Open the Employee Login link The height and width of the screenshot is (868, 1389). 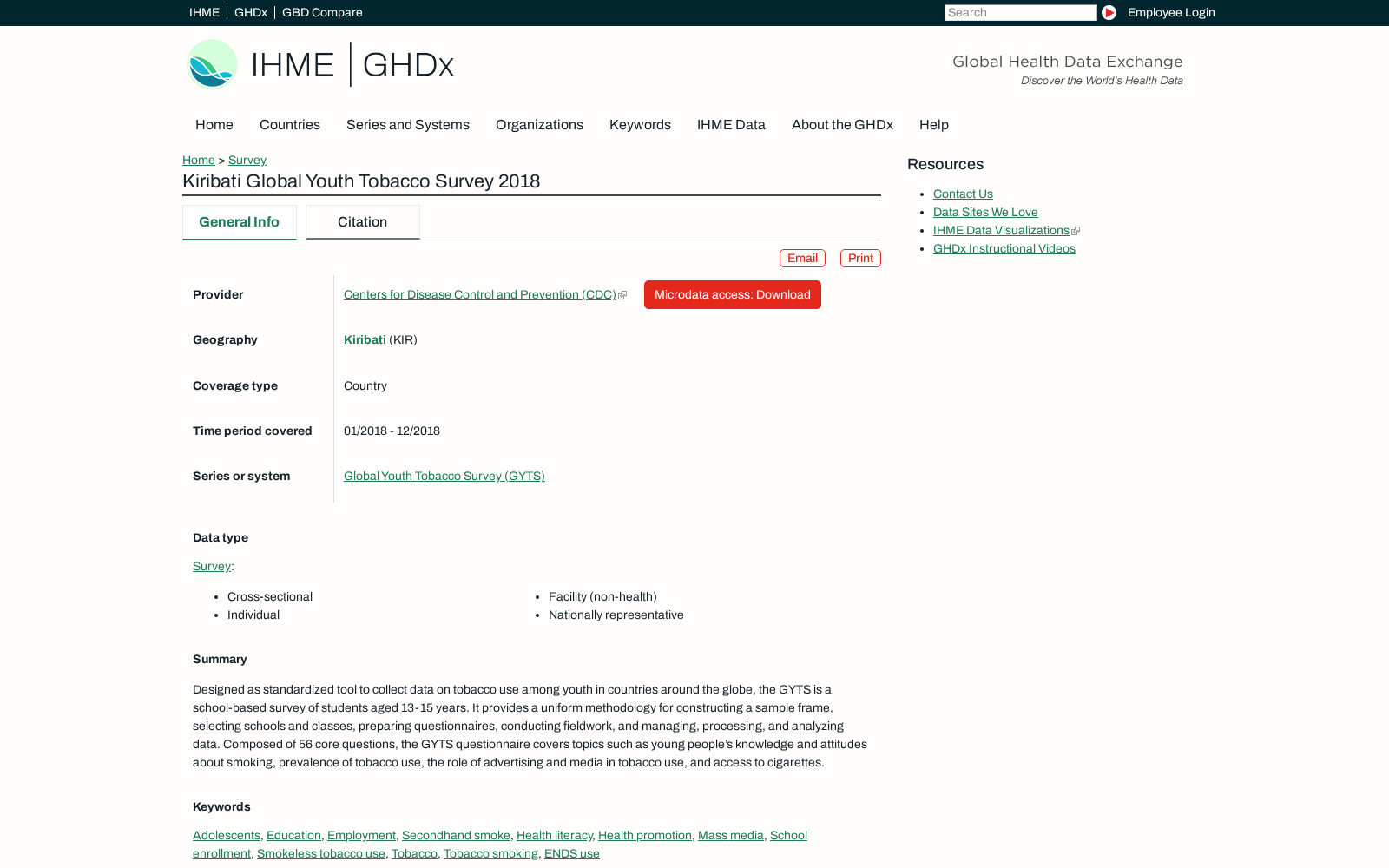tap(1171, 12)
